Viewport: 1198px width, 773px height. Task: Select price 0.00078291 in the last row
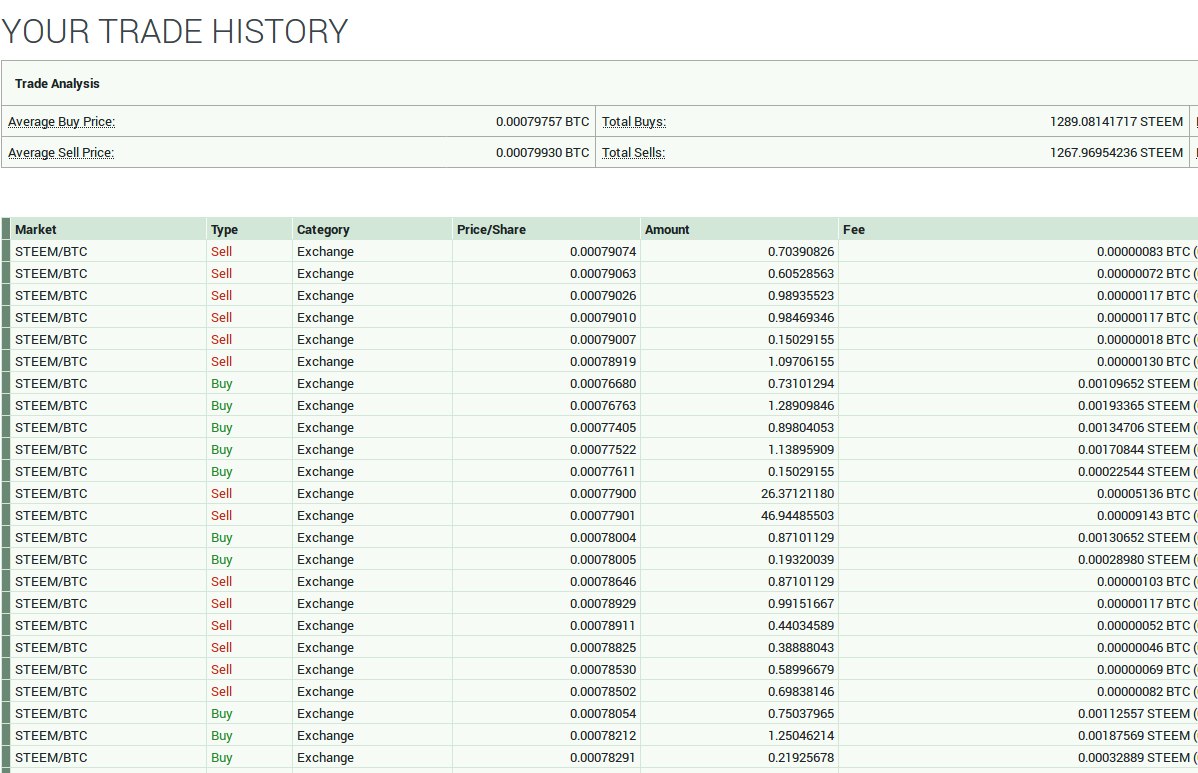point(603,758)
